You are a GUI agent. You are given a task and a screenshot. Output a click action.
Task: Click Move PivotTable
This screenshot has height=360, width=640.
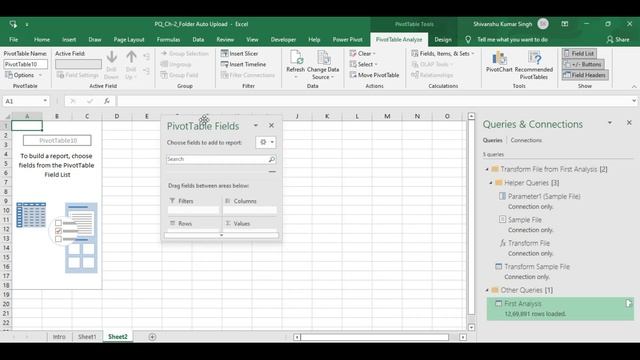click(374, 75)
